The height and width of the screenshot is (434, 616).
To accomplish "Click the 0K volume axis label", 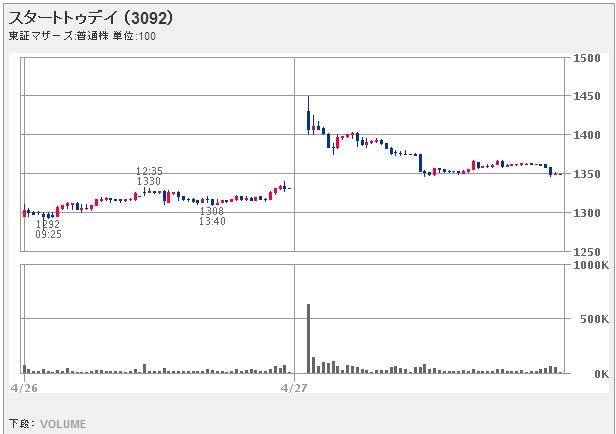I will (601, 374).
